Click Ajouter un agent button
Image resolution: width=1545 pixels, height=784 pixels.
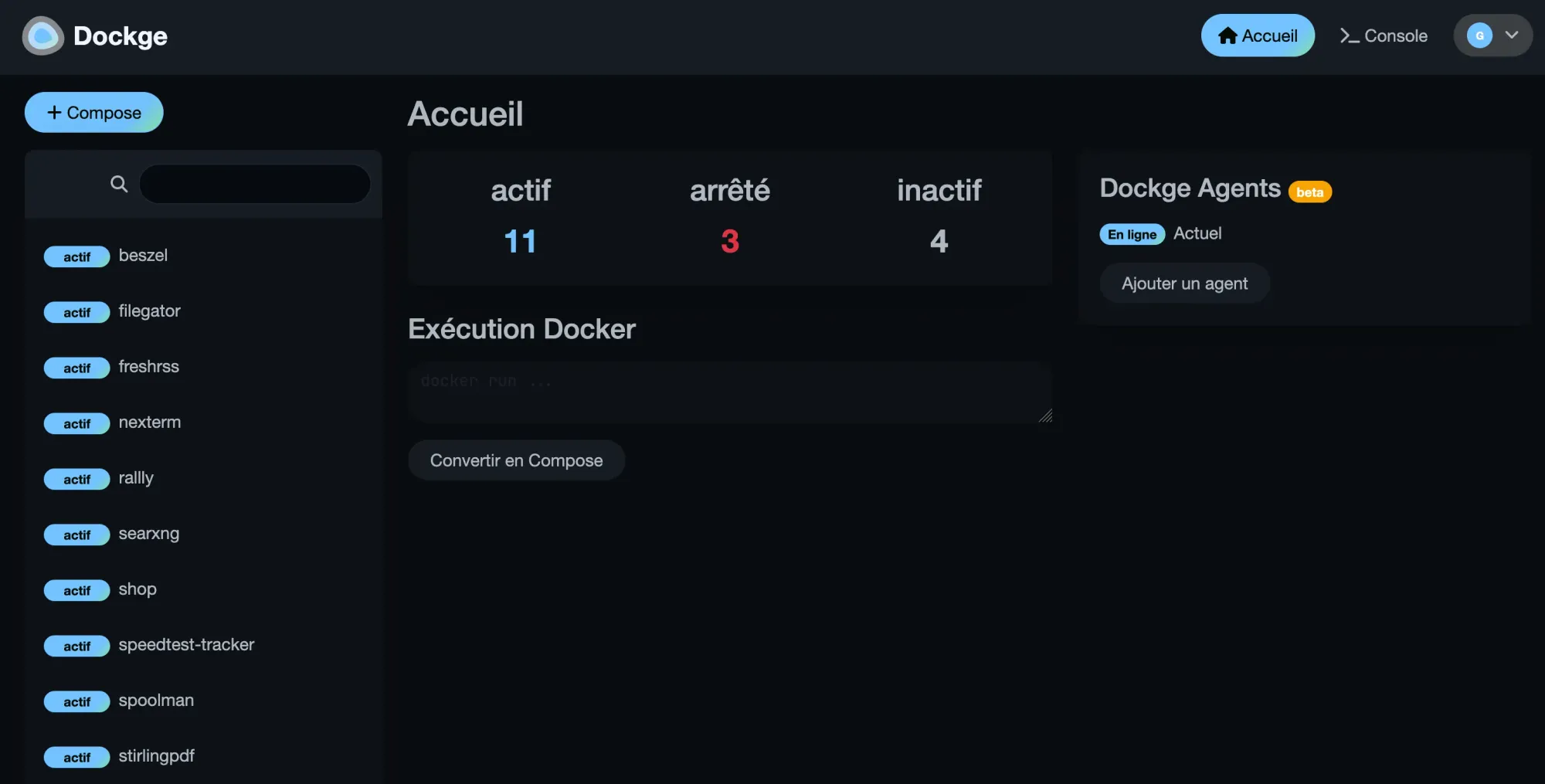1184,283
